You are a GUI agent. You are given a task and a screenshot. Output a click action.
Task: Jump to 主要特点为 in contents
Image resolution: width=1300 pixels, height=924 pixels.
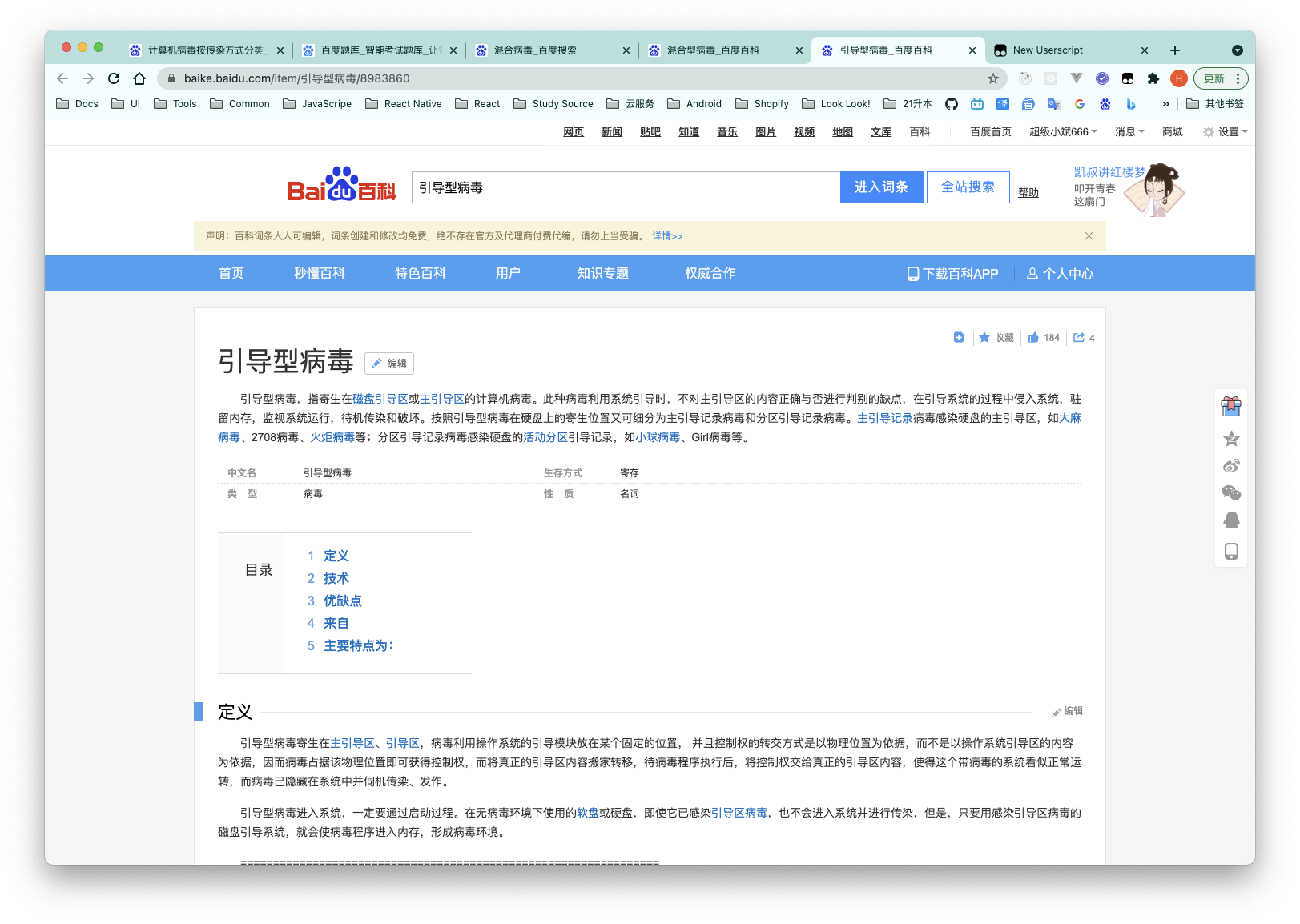[359, 646]
